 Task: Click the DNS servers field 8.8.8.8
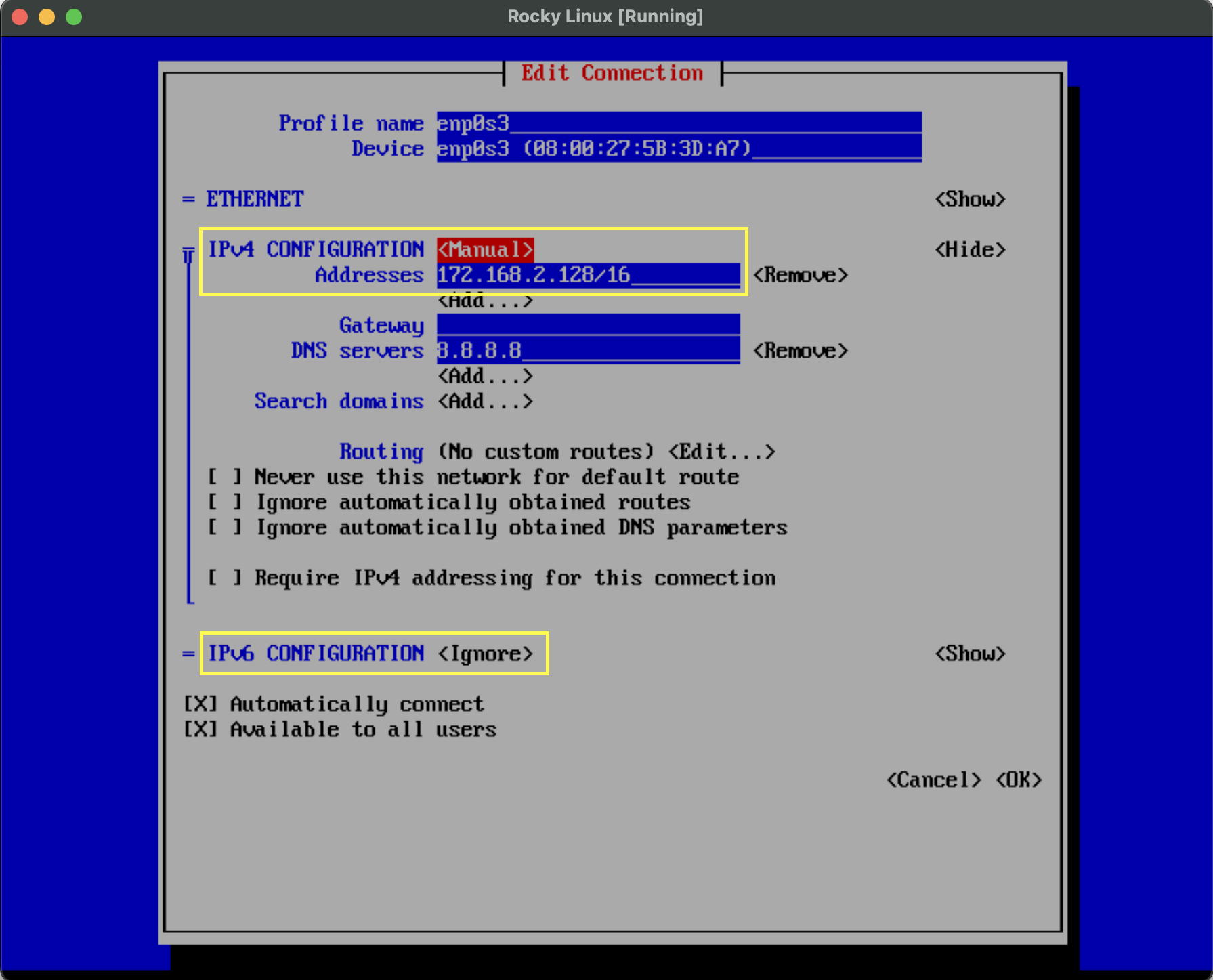coord(589,351)
